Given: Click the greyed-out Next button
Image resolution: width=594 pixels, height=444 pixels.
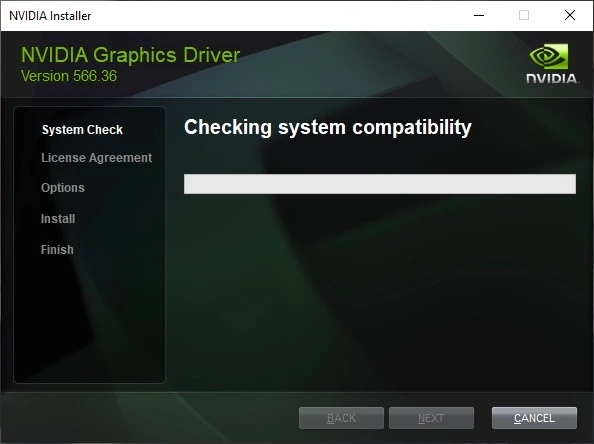Looking at the screenshot, I should [x=431, y=418].
